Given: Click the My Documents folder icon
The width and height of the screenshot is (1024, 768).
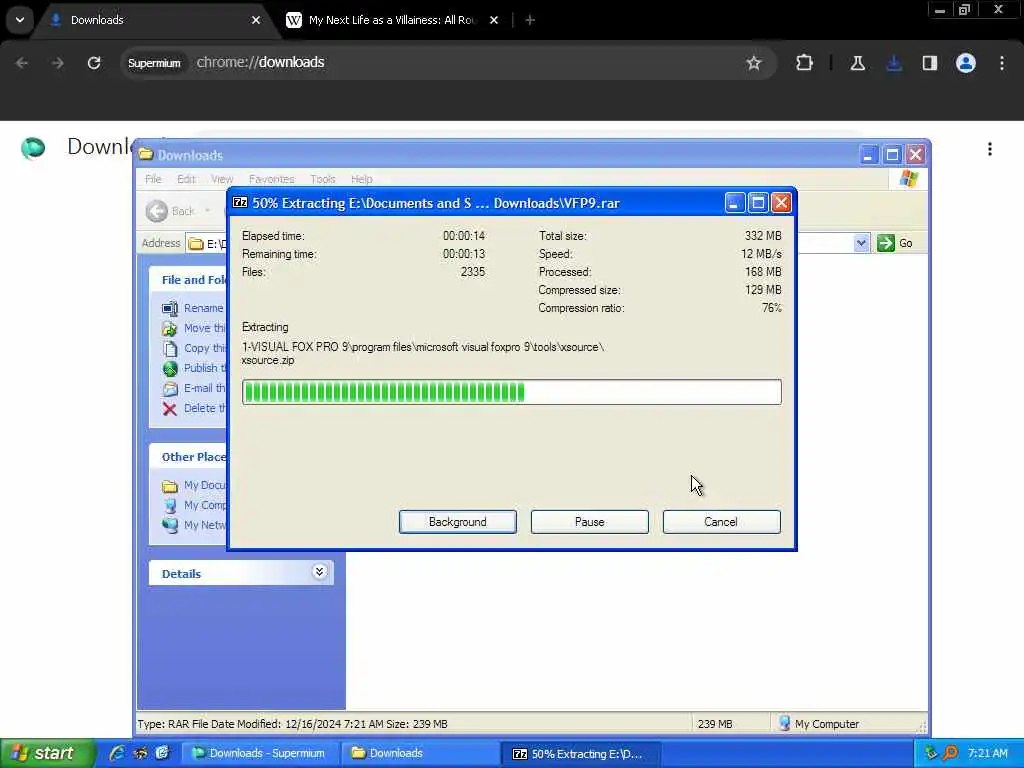Looking at the screenshot, I should click(x=170, y=486).
